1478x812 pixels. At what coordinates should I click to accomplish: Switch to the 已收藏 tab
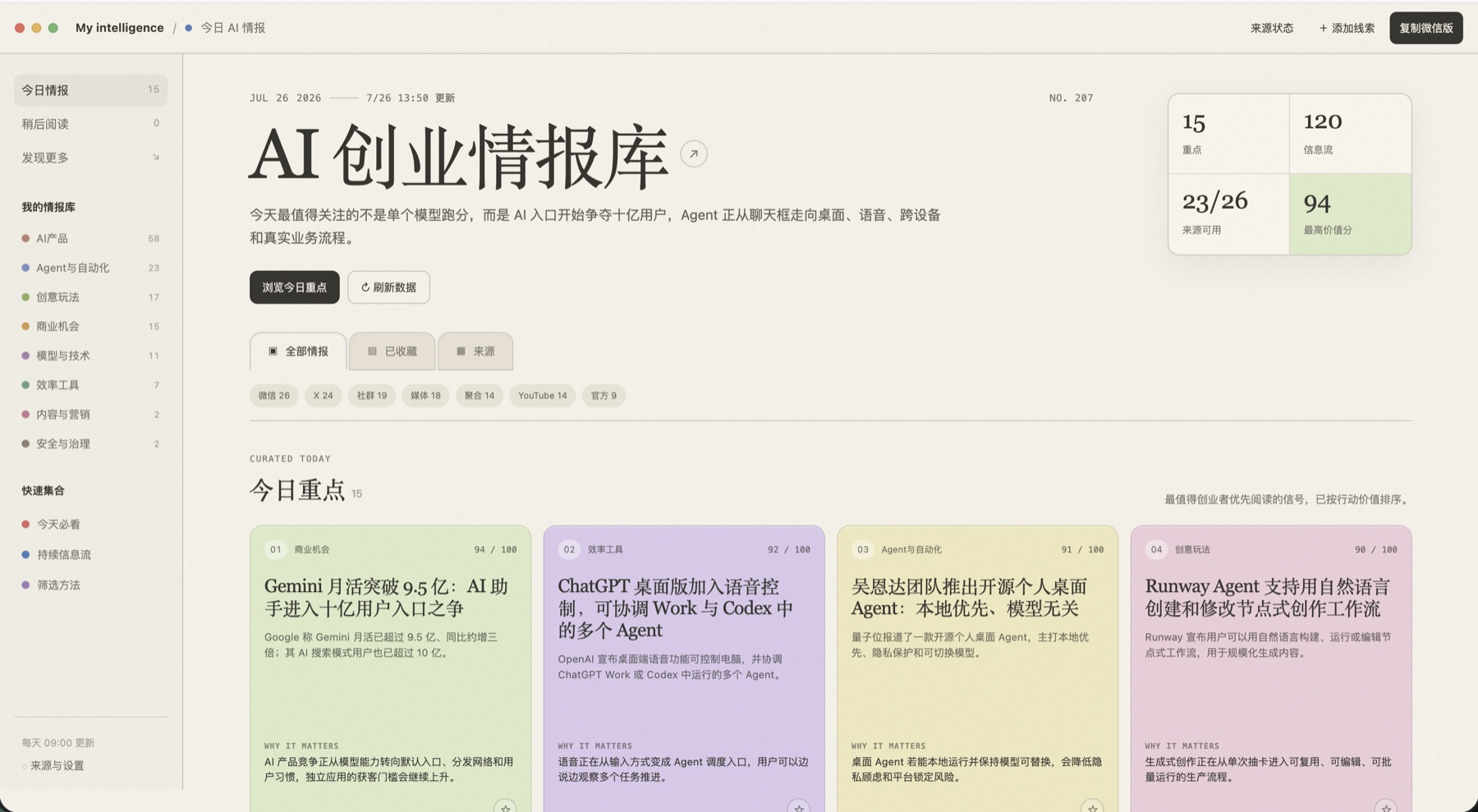tap(392, 351)
